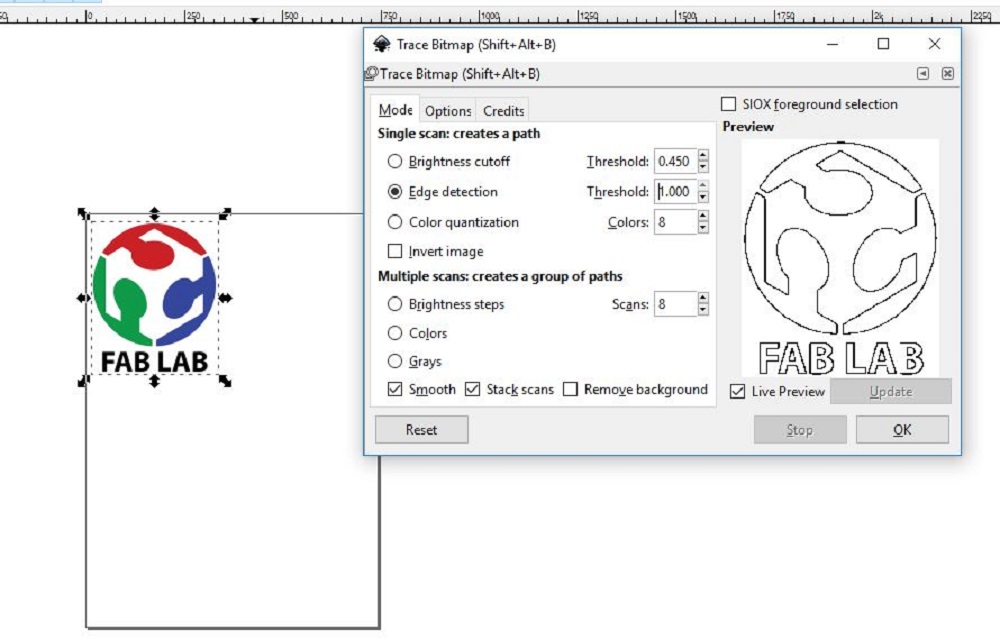Viewport: 1000px width, 640px height.
Task: Increase Edge detection threshold with up arrow
Action: [703, 185]
